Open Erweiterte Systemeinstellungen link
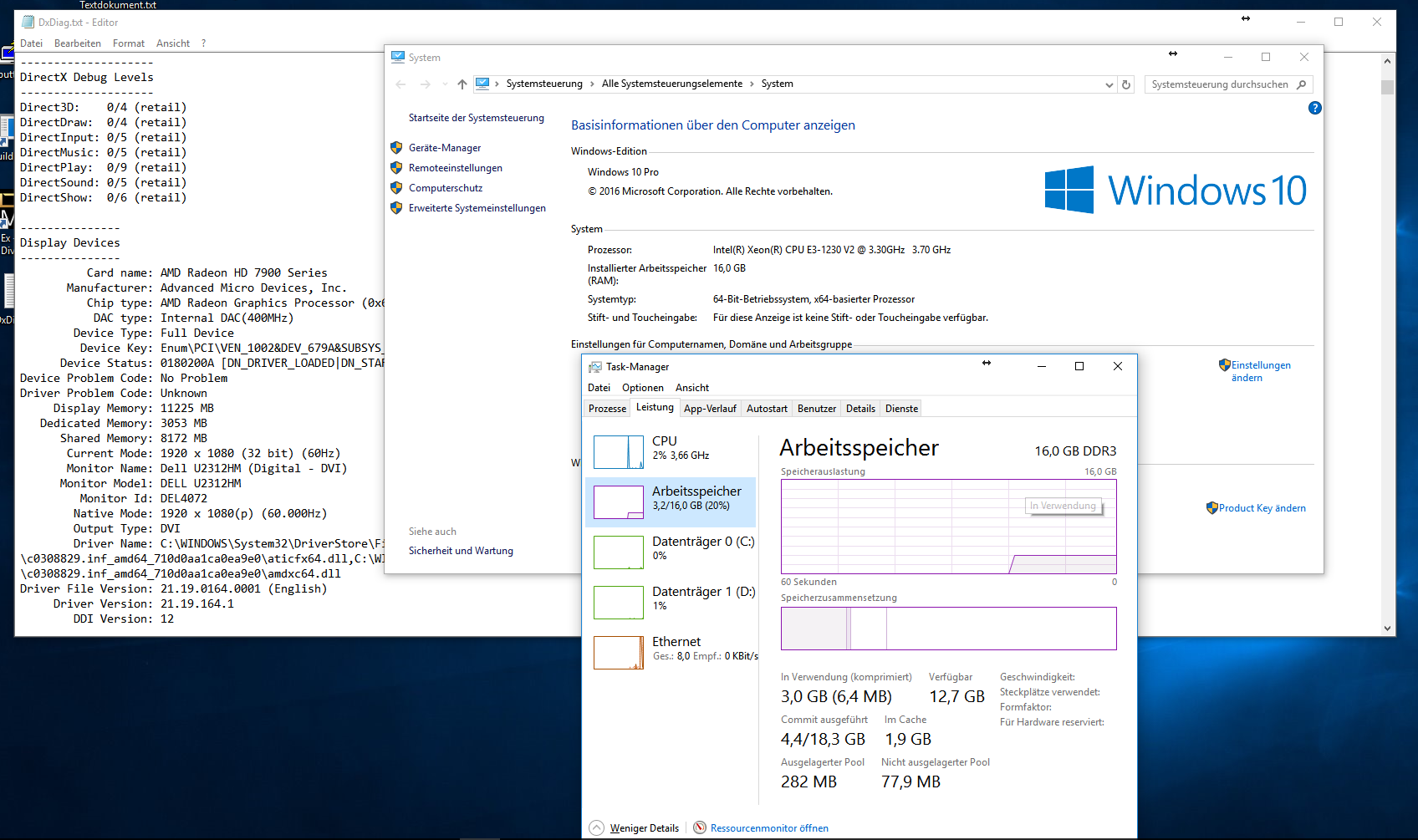The height and width of the screenshot is (840, 1418). click(477, 208)
